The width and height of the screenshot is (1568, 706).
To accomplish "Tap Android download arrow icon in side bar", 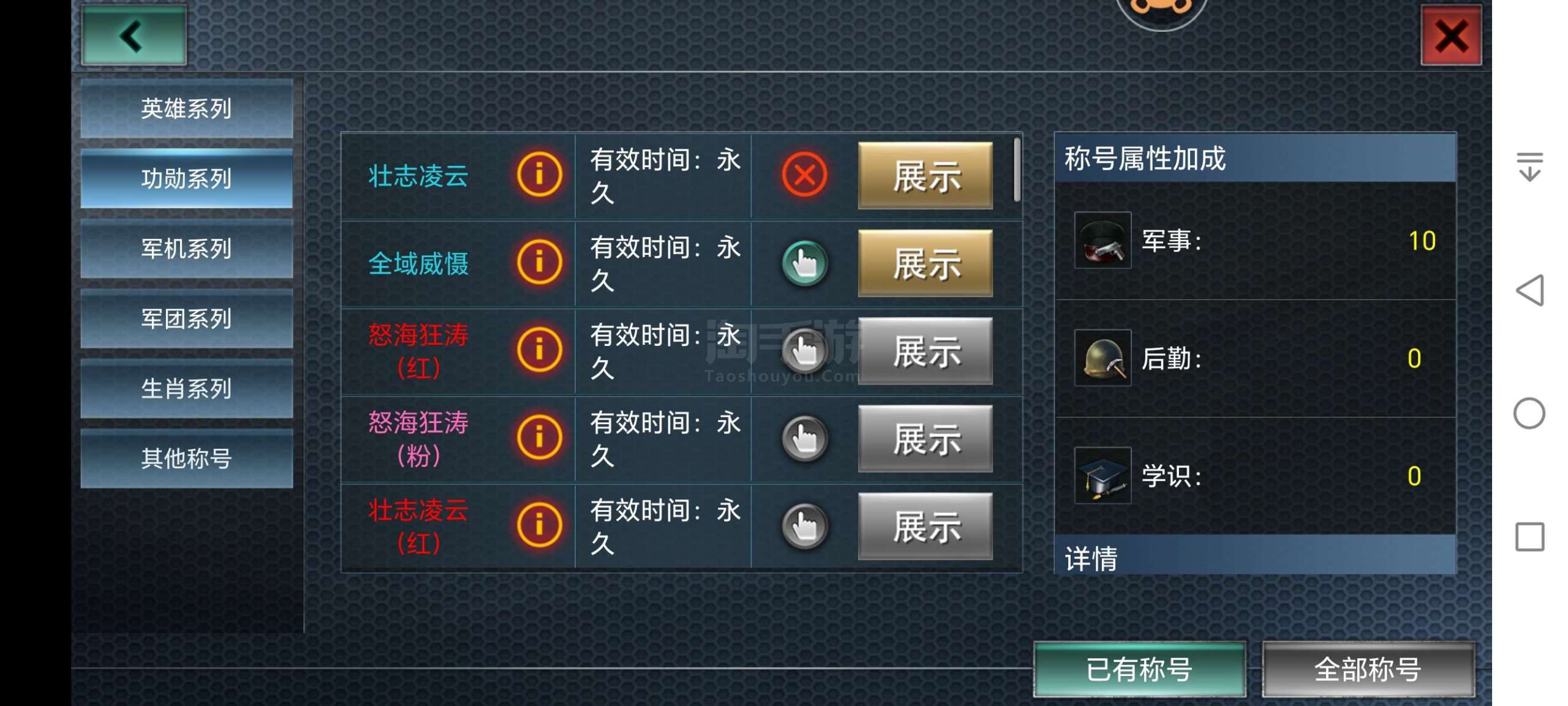I will point(1529,167).
